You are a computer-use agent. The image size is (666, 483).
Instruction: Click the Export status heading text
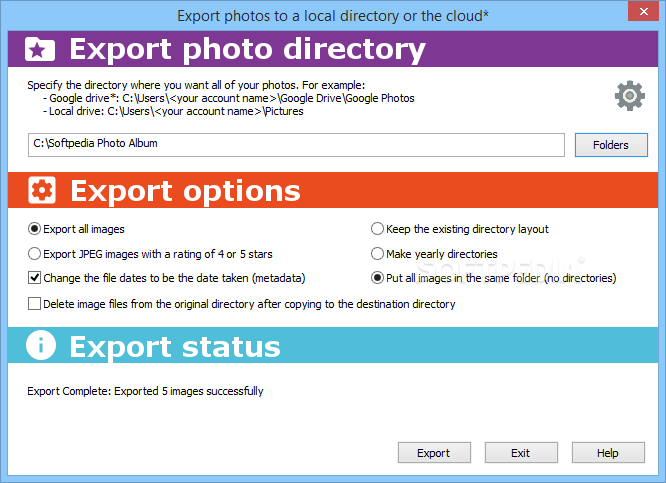tap(175, 347)
